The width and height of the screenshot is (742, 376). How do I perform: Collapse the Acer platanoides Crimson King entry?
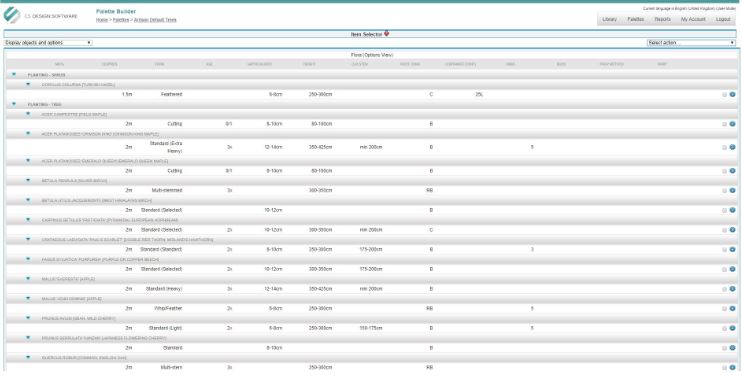[28, 133]
